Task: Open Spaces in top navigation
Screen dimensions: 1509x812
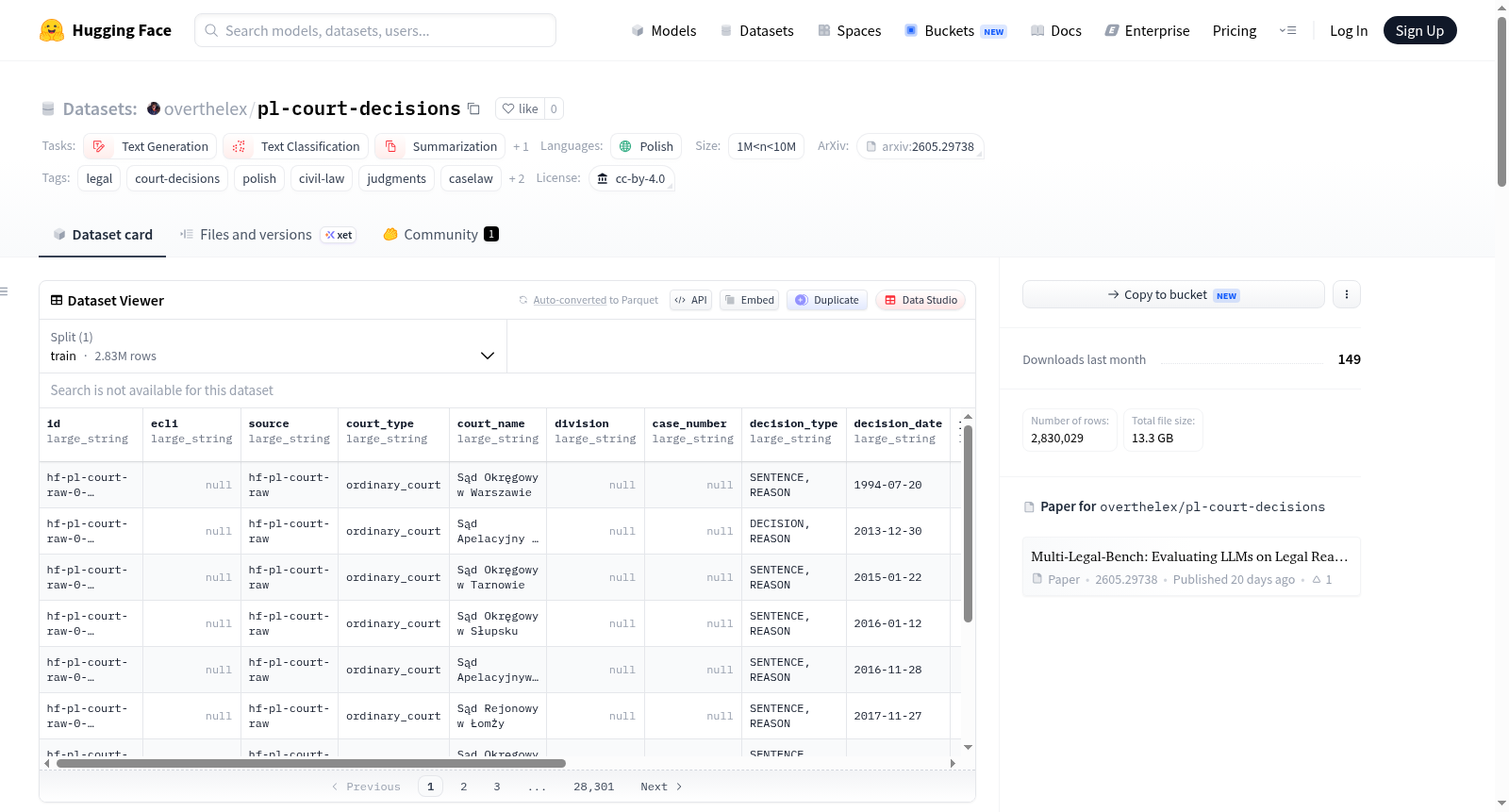Action: [850, 30]
